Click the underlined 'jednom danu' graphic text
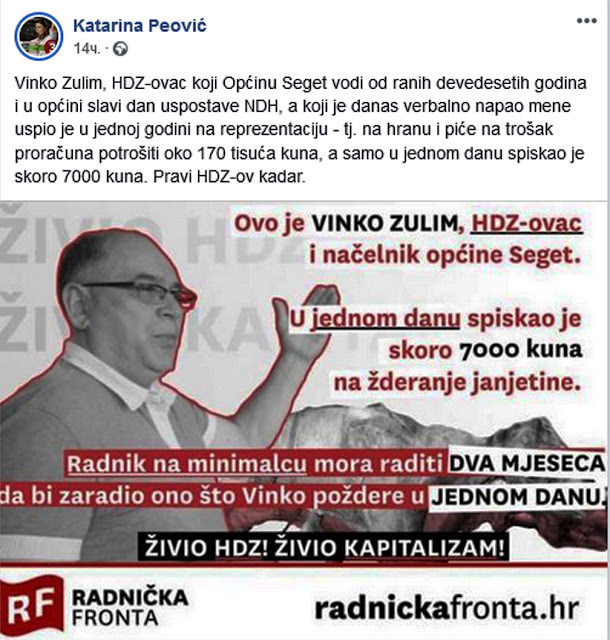 (x=385, y=319)
